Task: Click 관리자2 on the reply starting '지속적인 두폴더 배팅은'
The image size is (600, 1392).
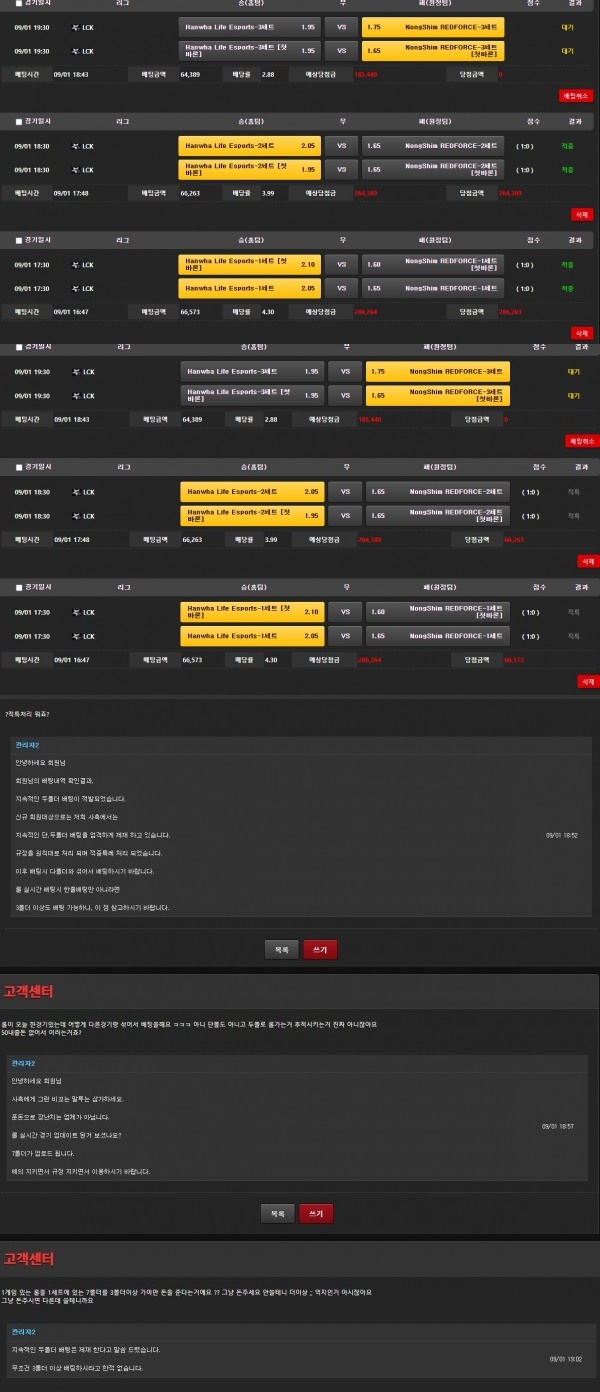Action: coord(23,1332)
